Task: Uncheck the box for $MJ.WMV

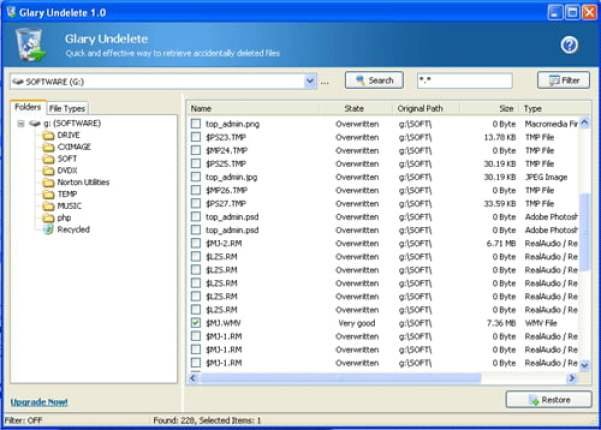Action: click(196, 323)
